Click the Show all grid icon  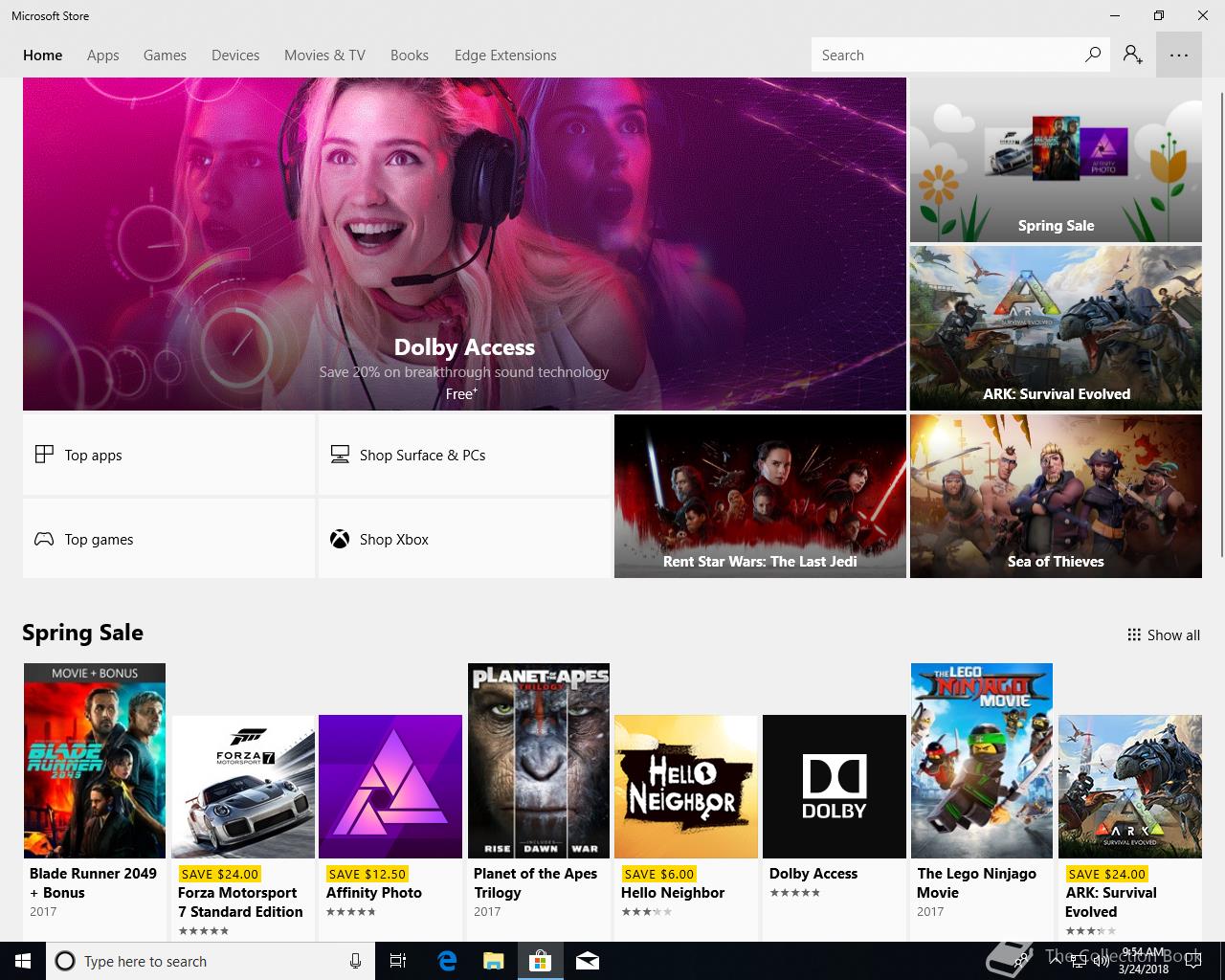pos(1134,635)
